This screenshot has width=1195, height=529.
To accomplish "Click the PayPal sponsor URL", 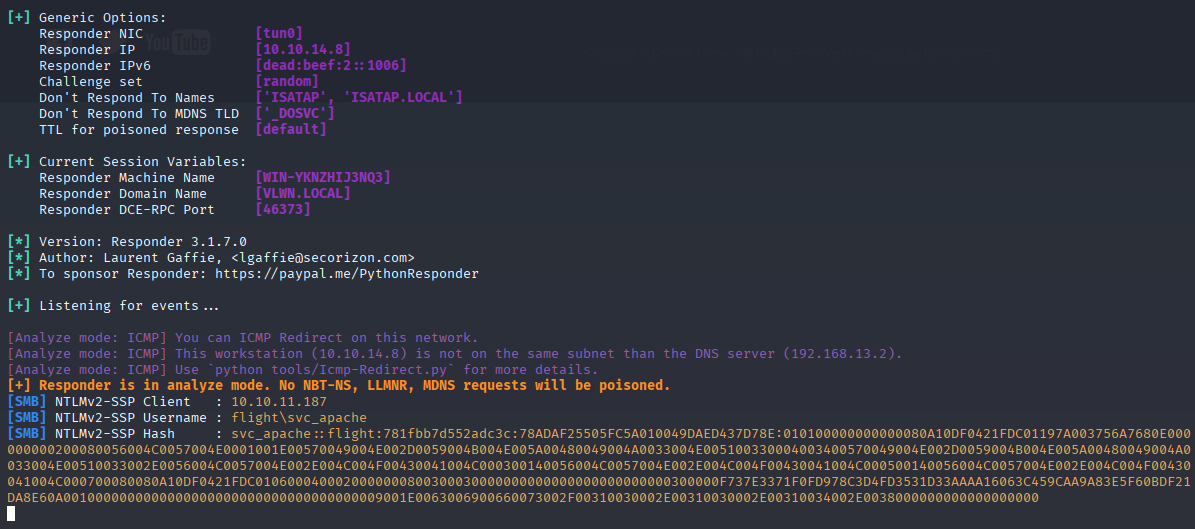I will (347, 274).
